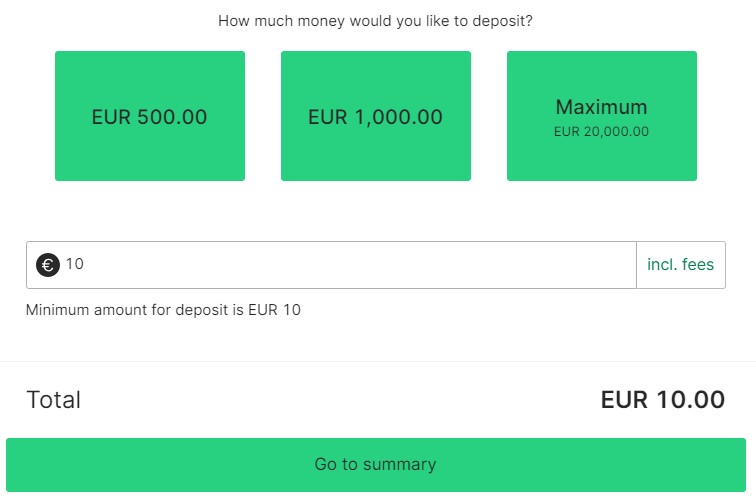This screenshot has width=756, height=501.
Task: Click the EUR 20,000.00 caption under Maximum
Action: (602, 131)
